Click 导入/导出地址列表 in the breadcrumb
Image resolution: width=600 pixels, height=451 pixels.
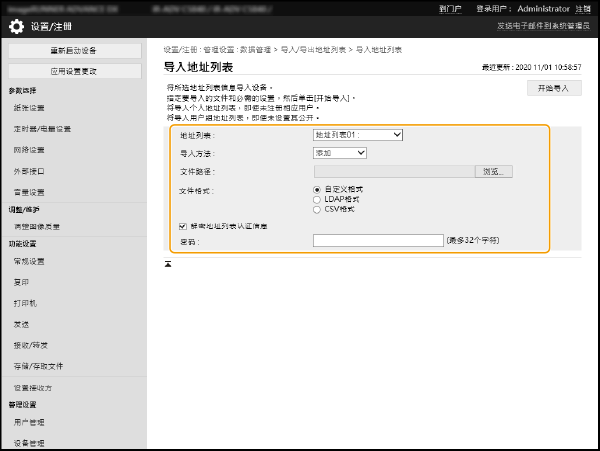point(319,48)
